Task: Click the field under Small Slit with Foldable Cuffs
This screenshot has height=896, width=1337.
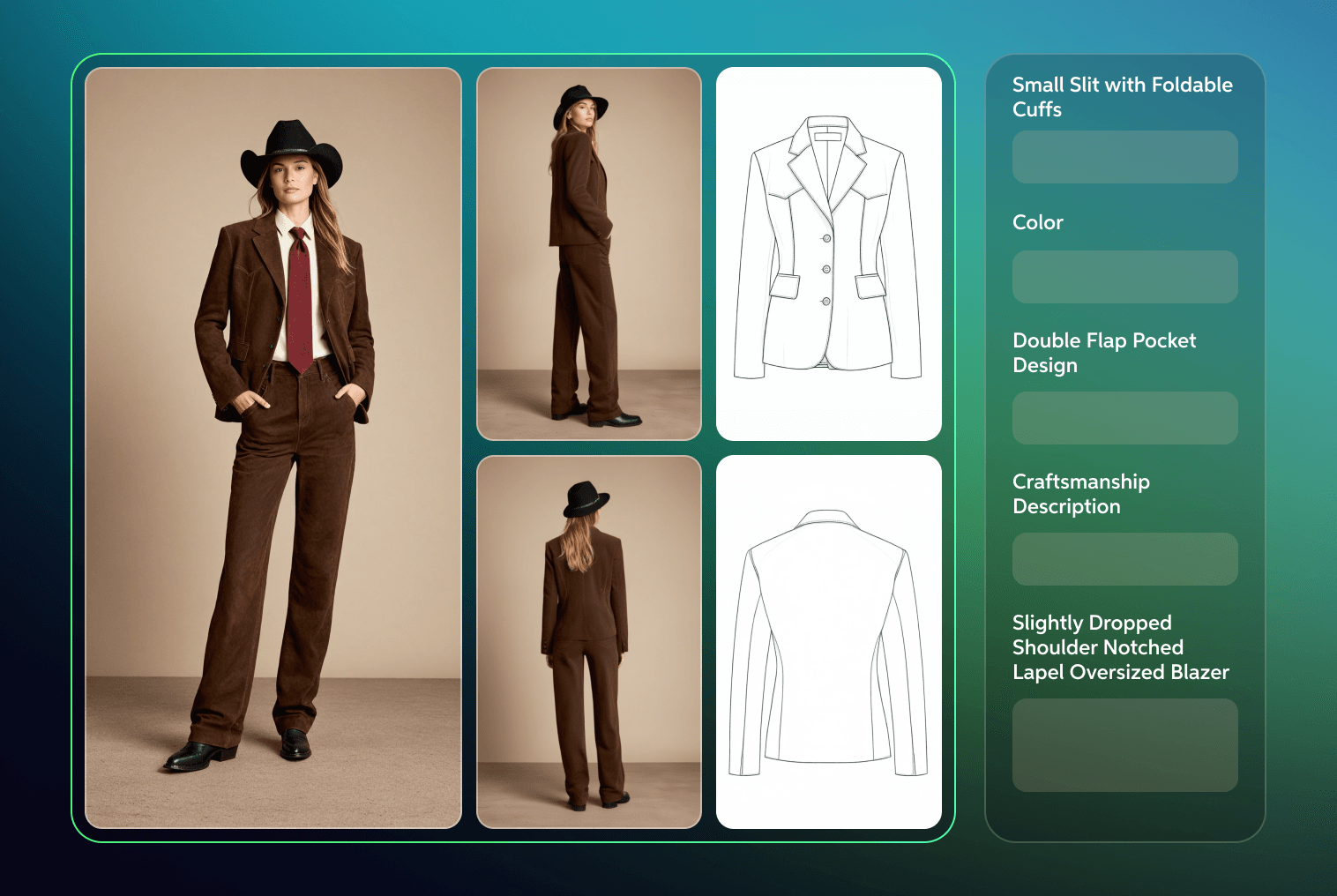Action: click(x=1125, y=157)
